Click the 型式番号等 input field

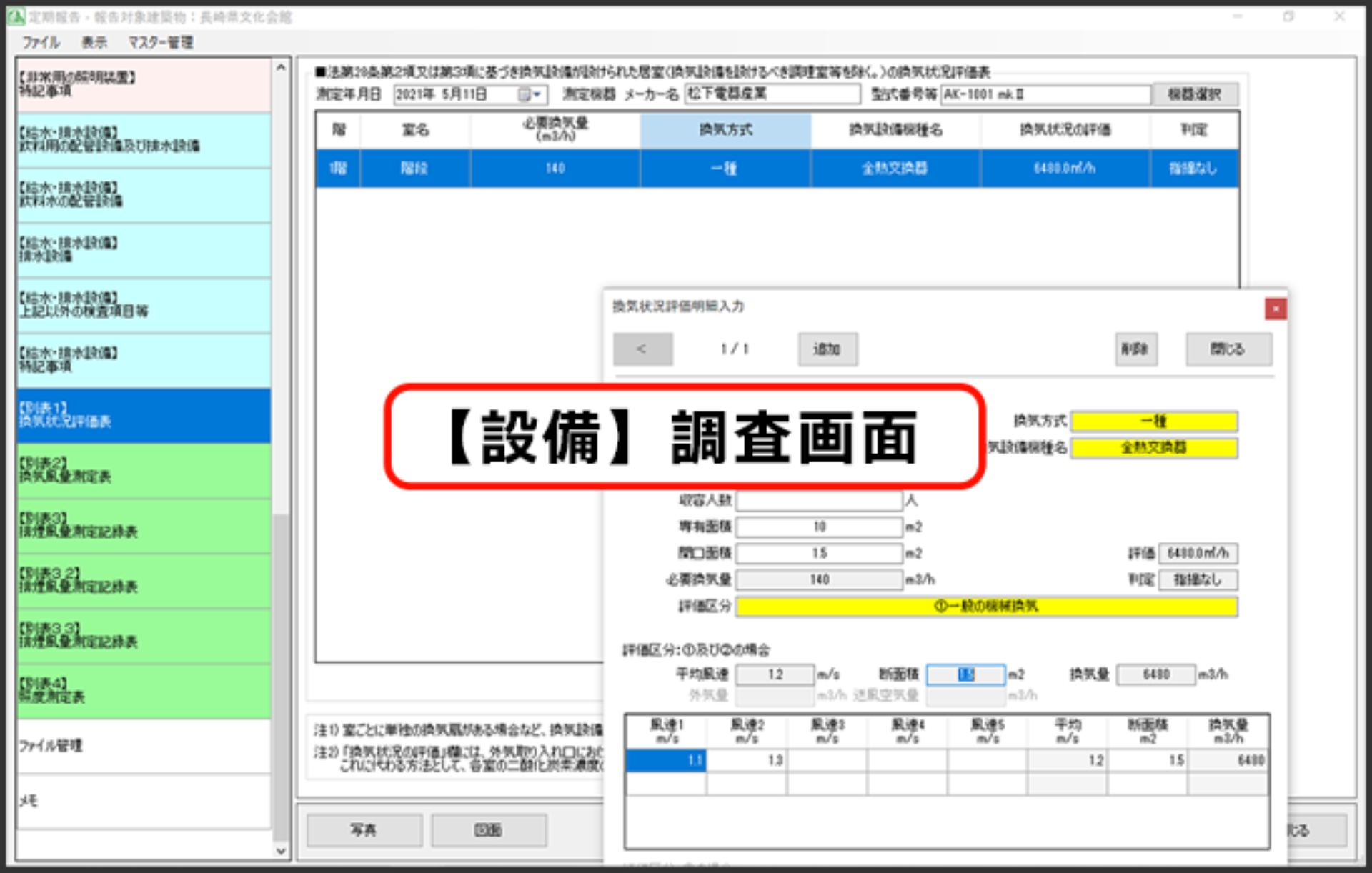tap(1045, 94)
